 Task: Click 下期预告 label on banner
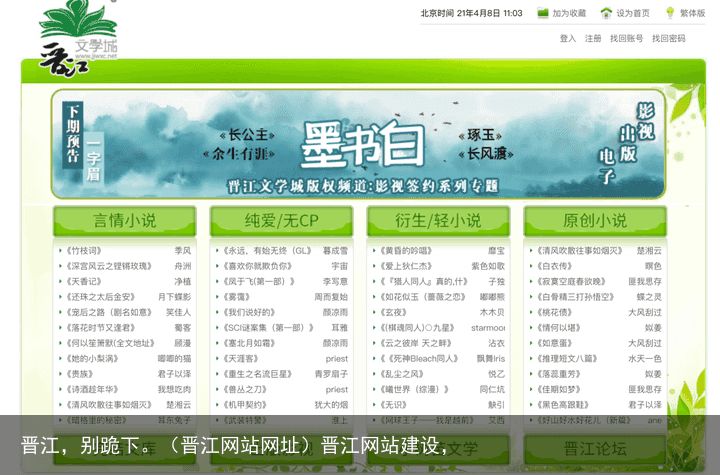coord(73,134)
